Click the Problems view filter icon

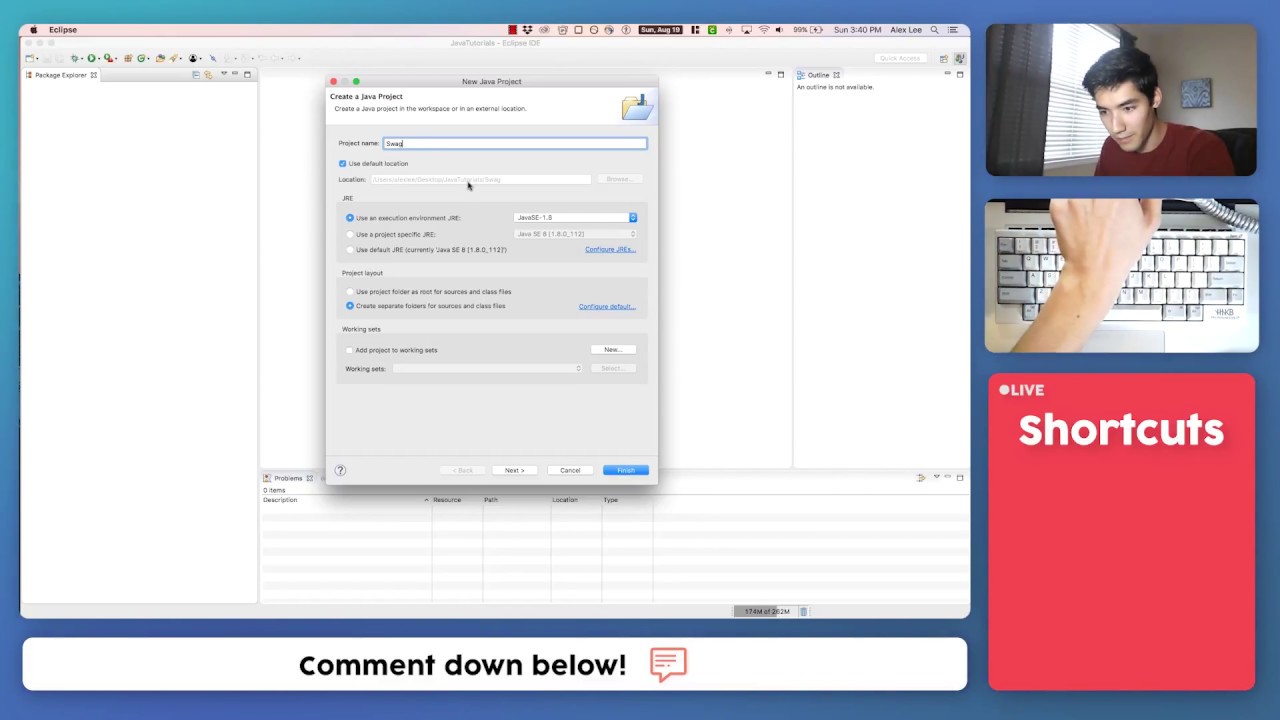921,478
